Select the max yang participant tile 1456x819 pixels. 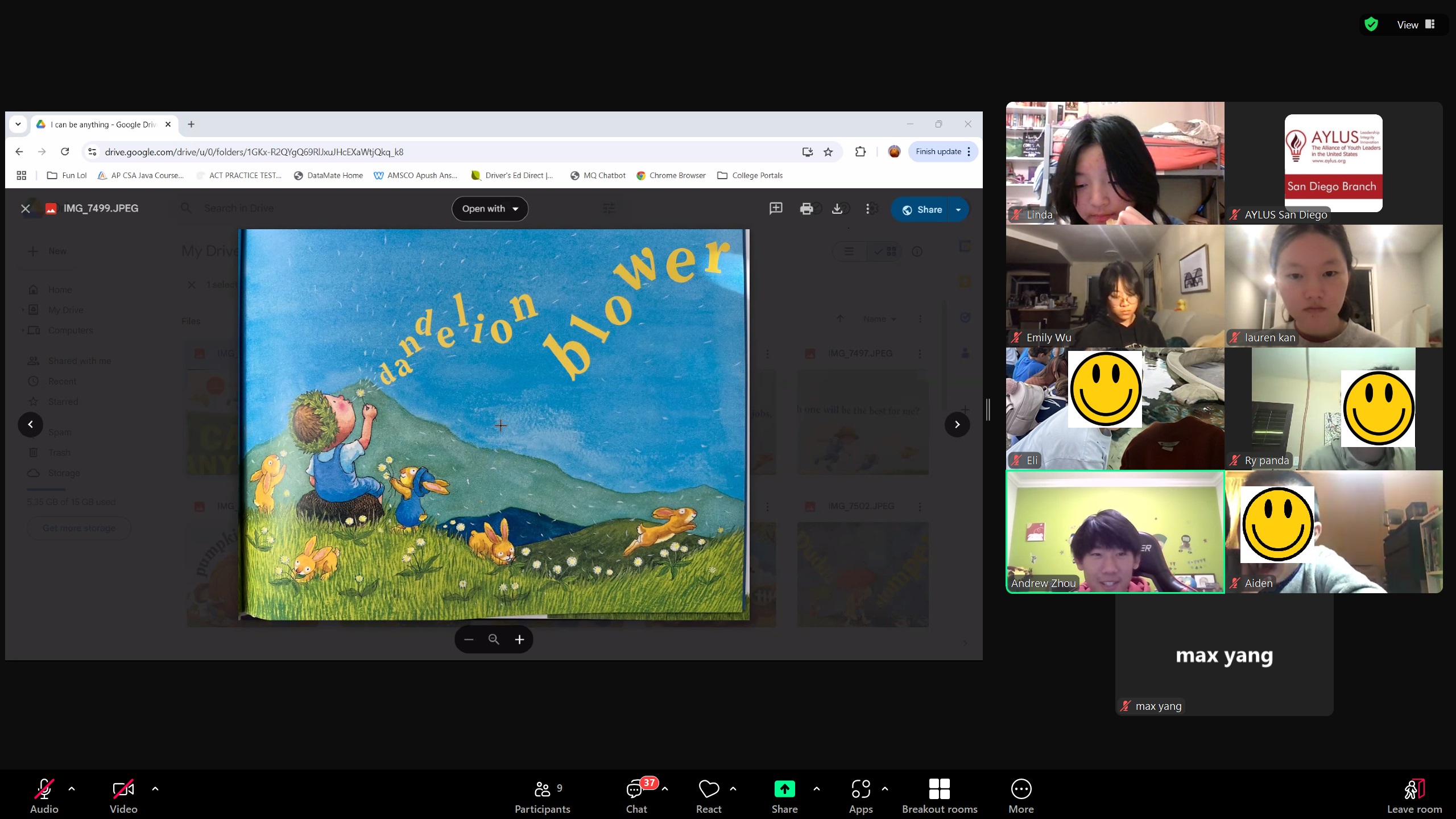pyautogui.click(x=1224, y=655)
